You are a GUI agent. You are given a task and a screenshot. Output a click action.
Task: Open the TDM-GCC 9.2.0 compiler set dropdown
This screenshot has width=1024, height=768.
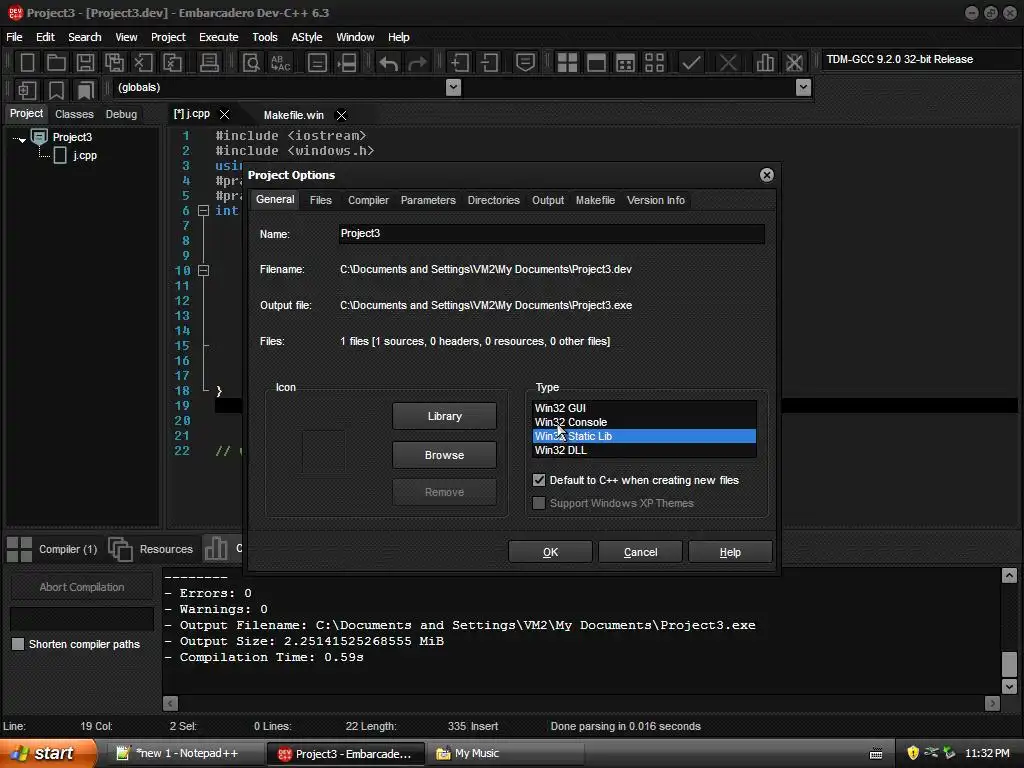(921, 59)
